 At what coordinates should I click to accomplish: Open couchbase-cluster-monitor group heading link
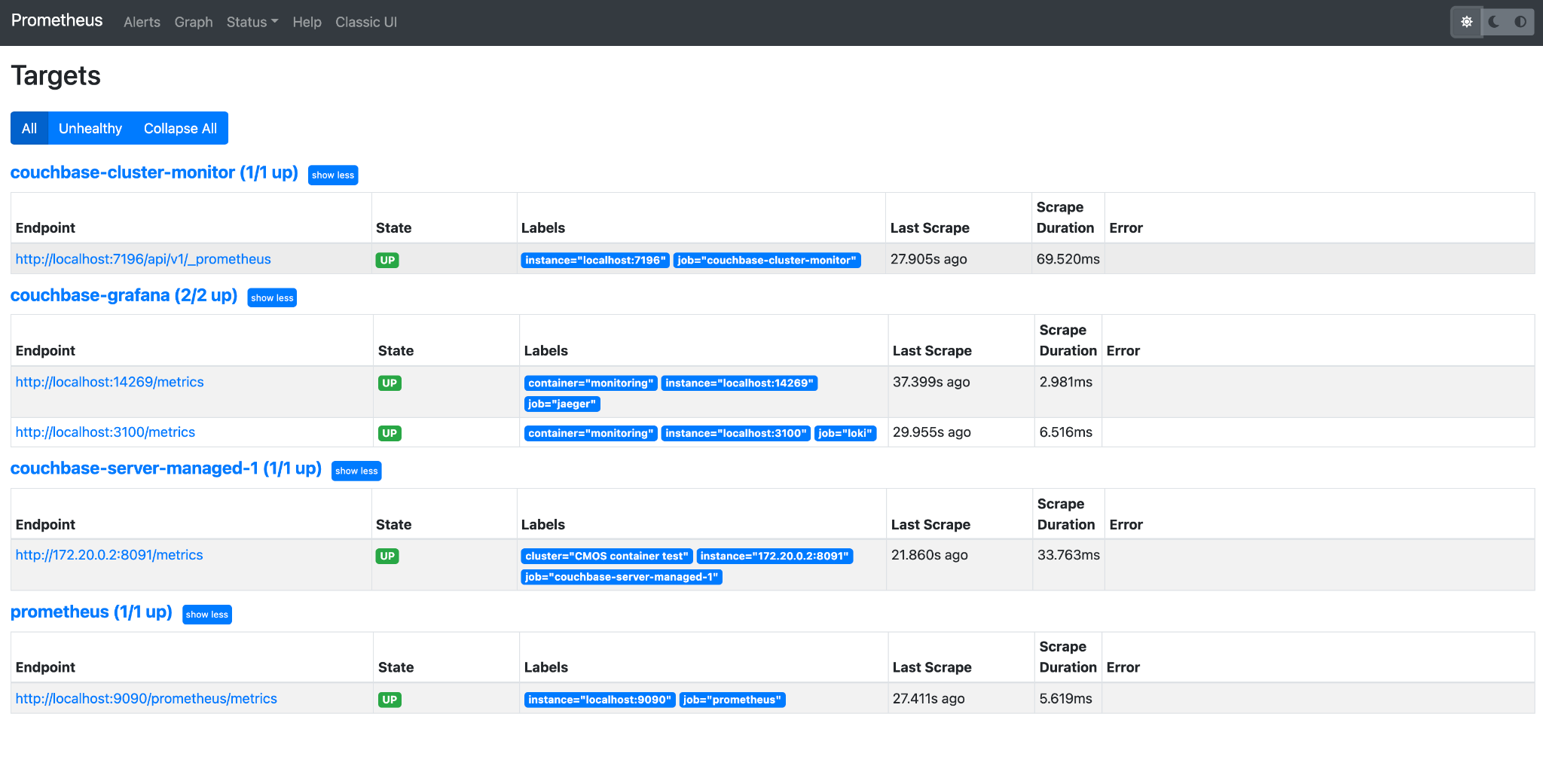point(154,172)
